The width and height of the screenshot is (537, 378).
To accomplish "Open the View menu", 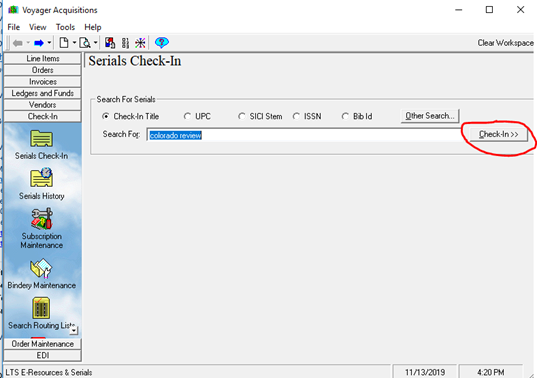I will (37, 27).
